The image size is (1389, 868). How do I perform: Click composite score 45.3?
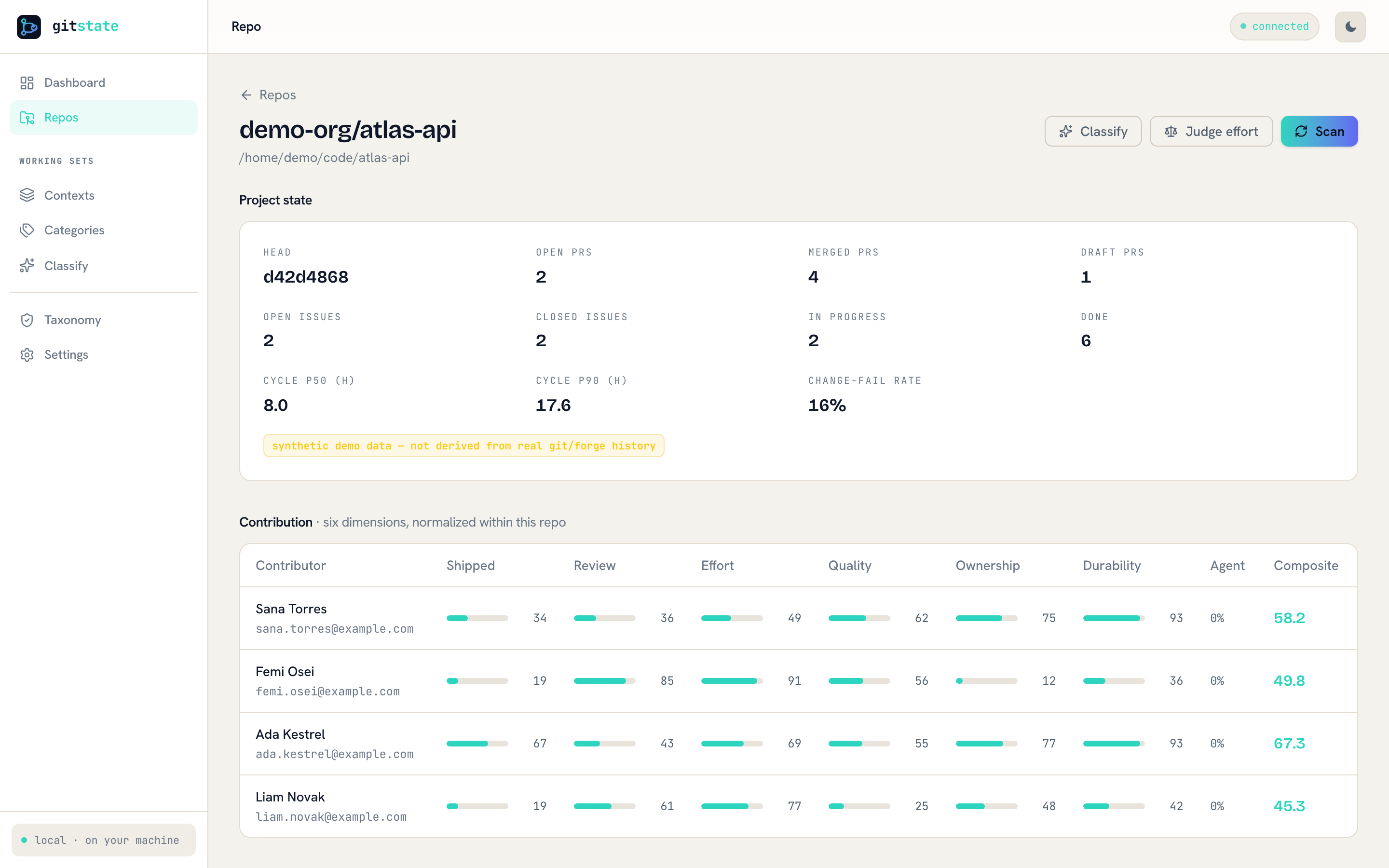(1289, 806)
